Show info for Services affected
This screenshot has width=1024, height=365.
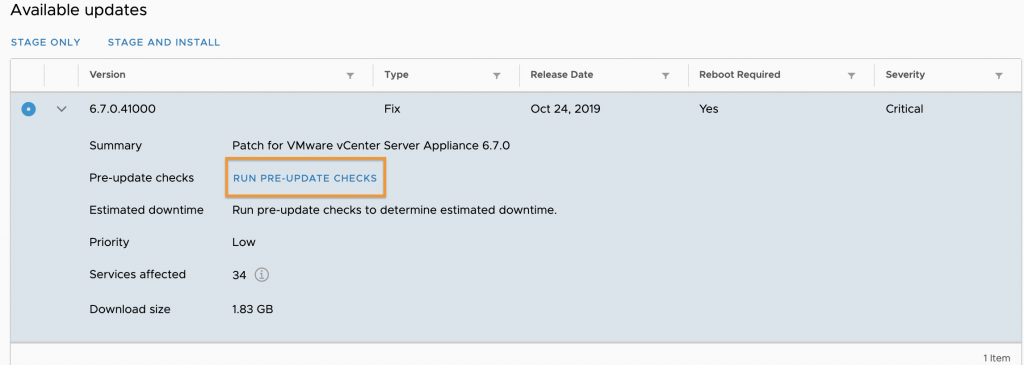tap(261, 275)
